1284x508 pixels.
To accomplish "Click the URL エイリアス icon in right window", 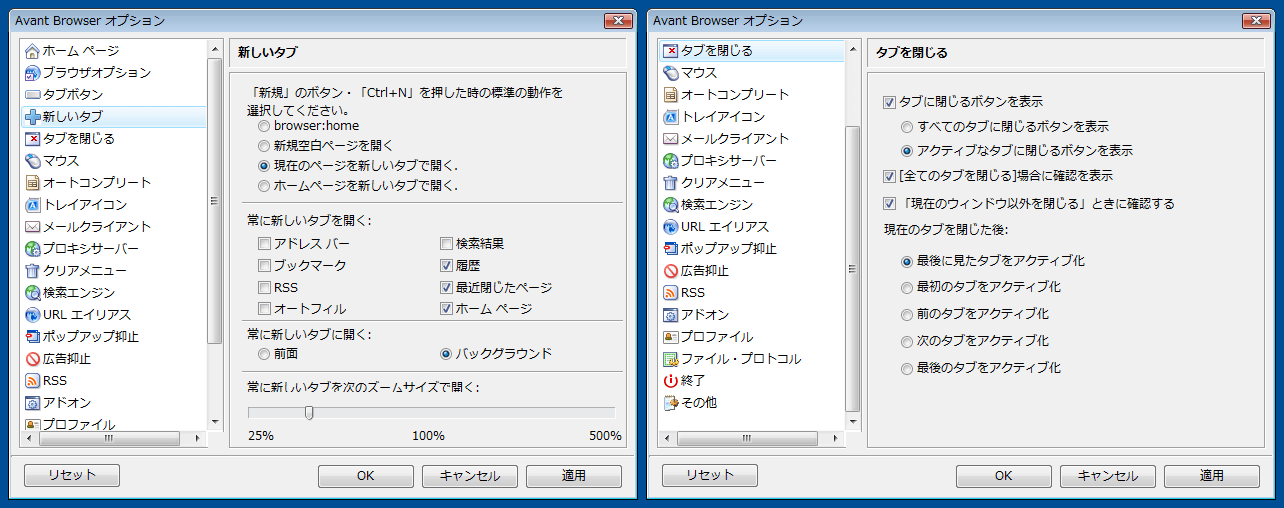I will click(671, 227).
